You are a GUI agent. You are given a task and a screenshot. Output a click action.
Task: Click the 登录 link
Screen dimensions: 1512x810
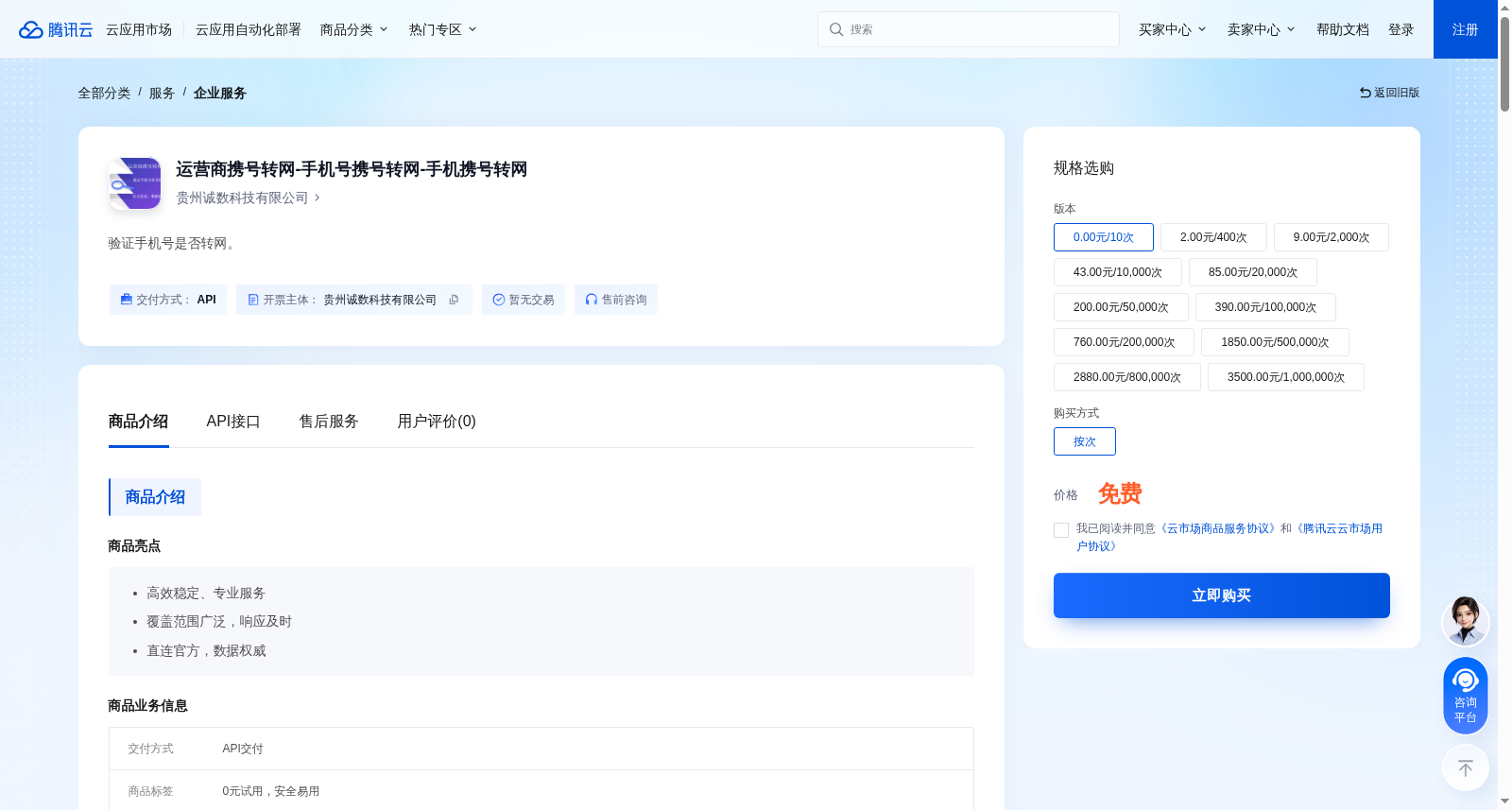1401,29
